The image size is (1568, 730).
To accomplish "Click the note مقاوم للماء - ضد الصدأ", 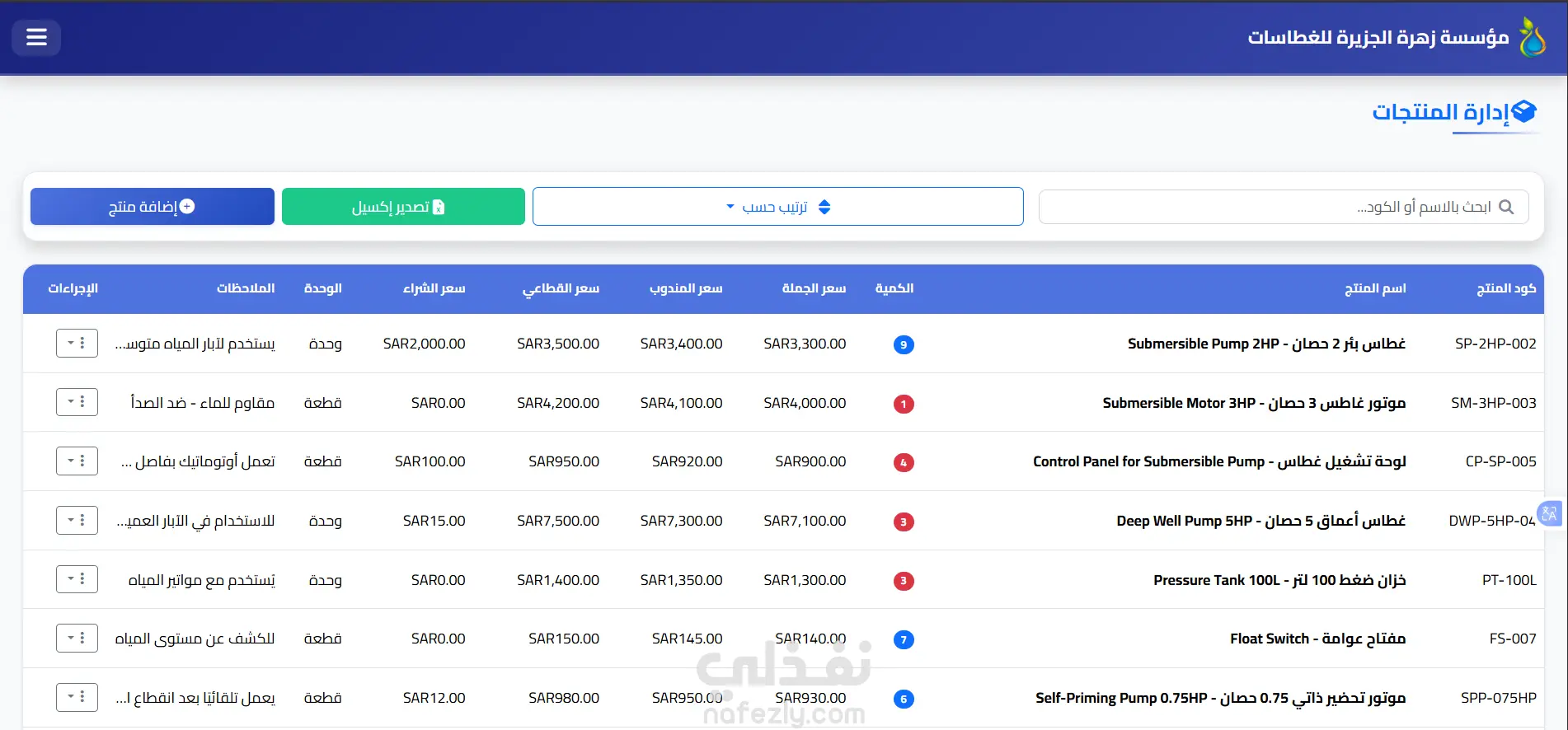I will (203, 403).
